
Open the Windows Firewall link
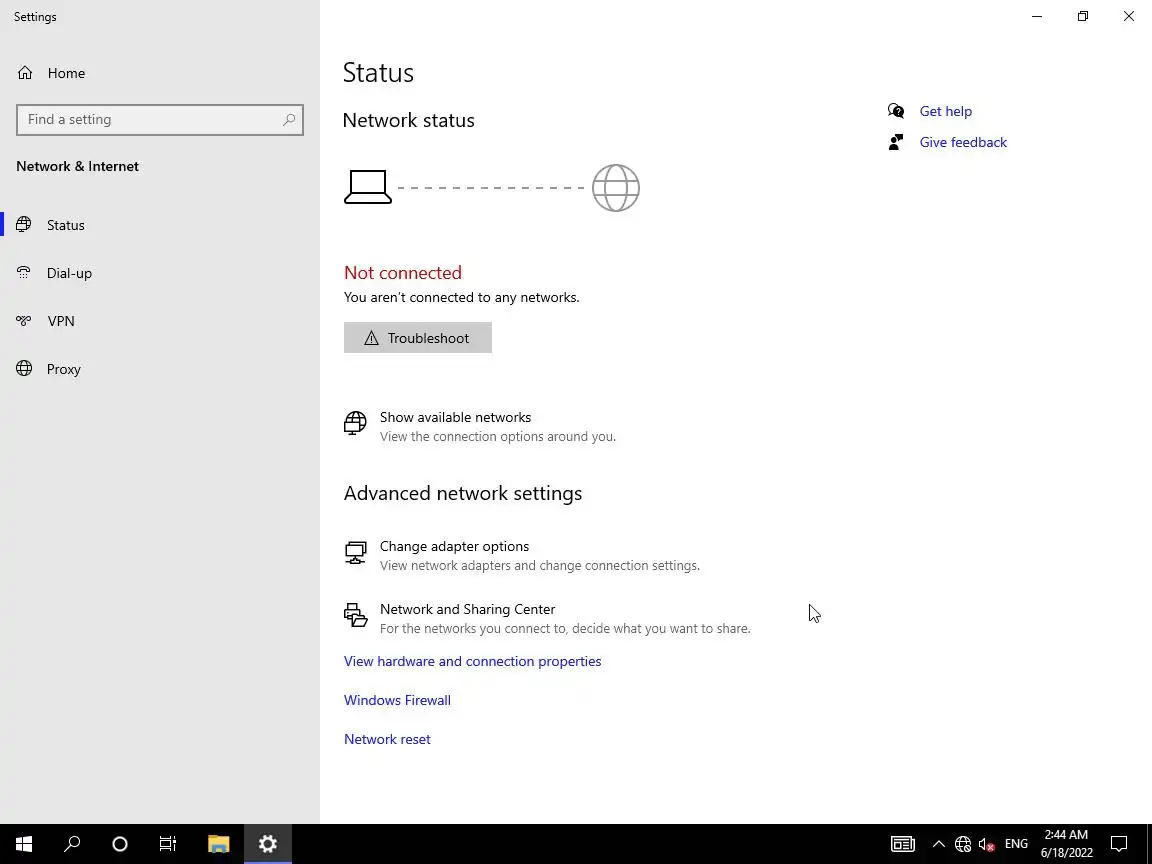tap(397, 700)
